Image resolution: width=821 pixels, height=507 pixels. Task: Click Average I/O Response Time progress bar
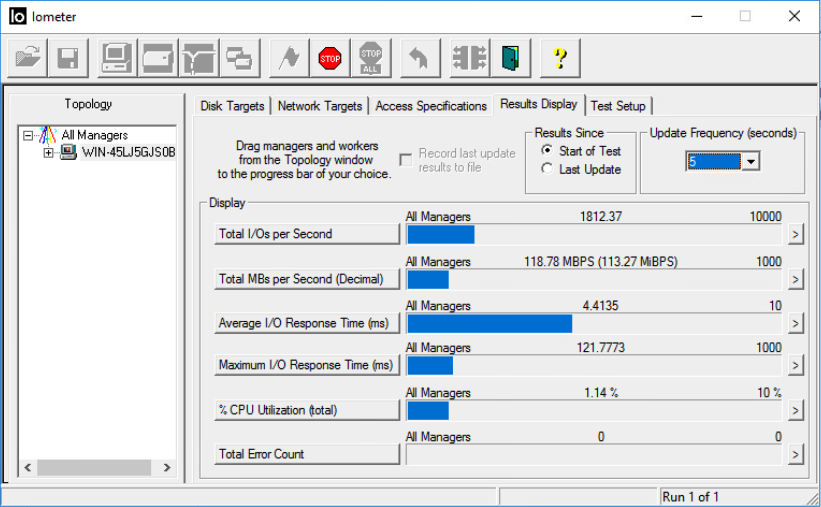pos(594,324)
